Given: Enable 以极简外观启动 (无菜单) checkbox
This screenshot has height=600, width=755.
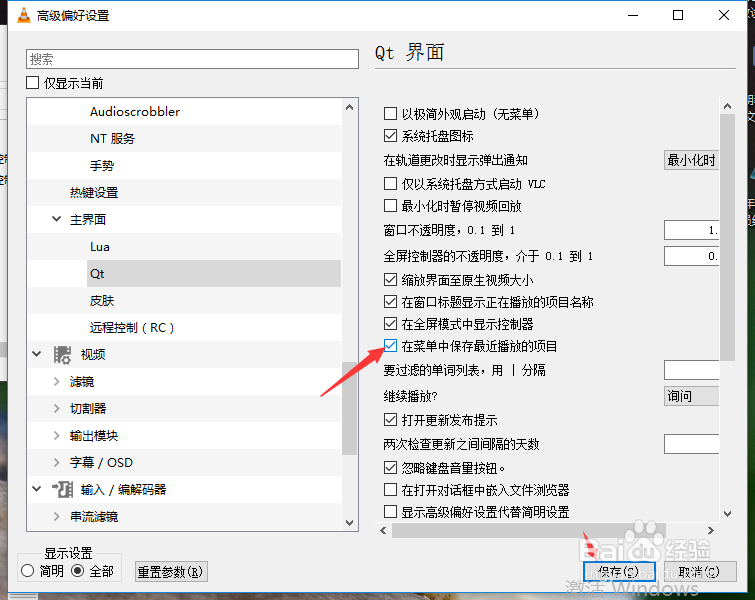Looking at the screenshot, I should tap(391, 114).
